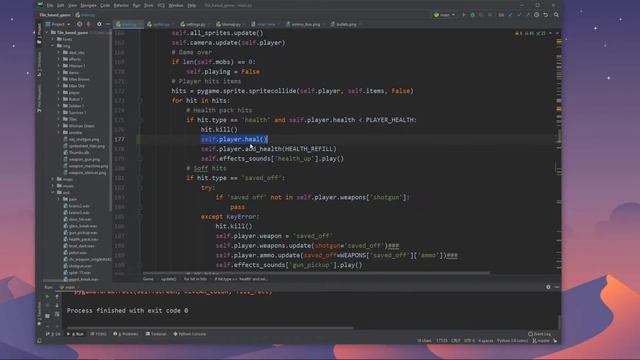Image resolution: width=640 pixels, height=360 pixels.
Task: Open the Structure tool window side tab
Action: coord(40,63)
